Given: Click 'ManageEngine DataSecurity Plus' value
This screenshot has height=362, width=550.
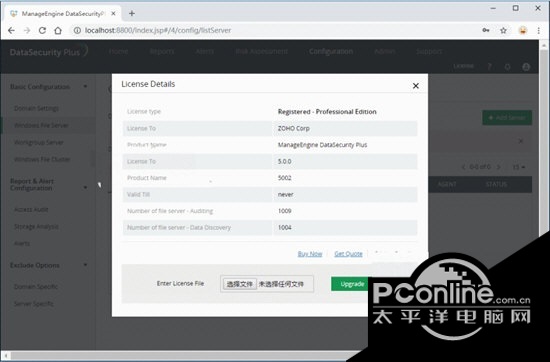Looking at the screenshot, I should coord(322,145).
